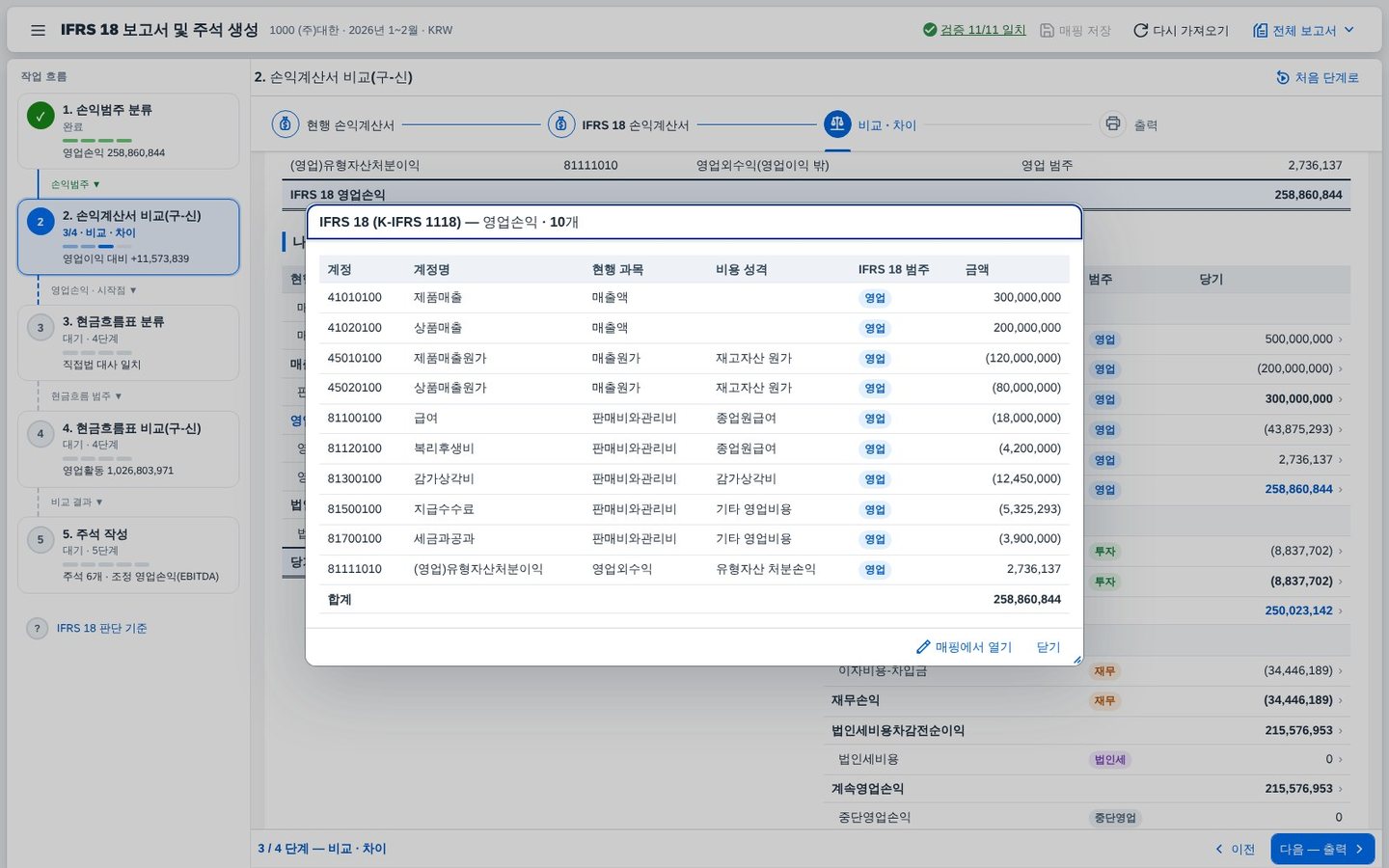Click the balance scale 비교·차이 icon

point(837,124)
